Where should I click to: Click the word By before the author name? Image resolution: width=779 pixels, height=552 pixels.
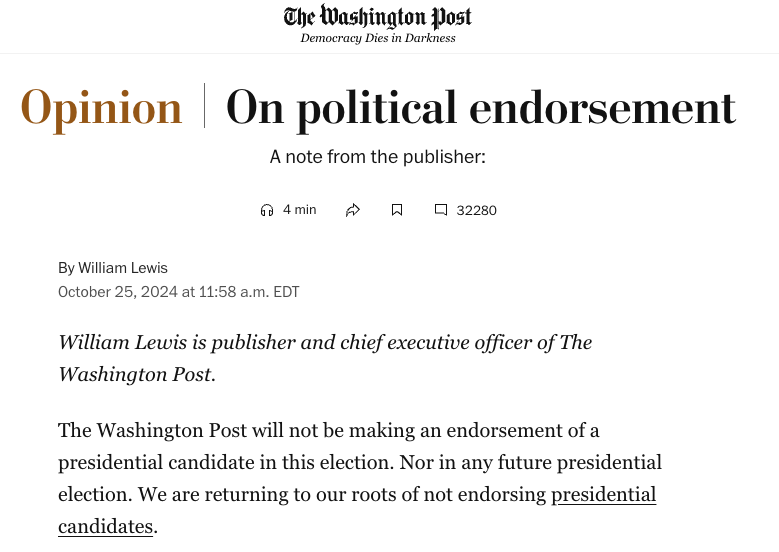click(66, 268)
